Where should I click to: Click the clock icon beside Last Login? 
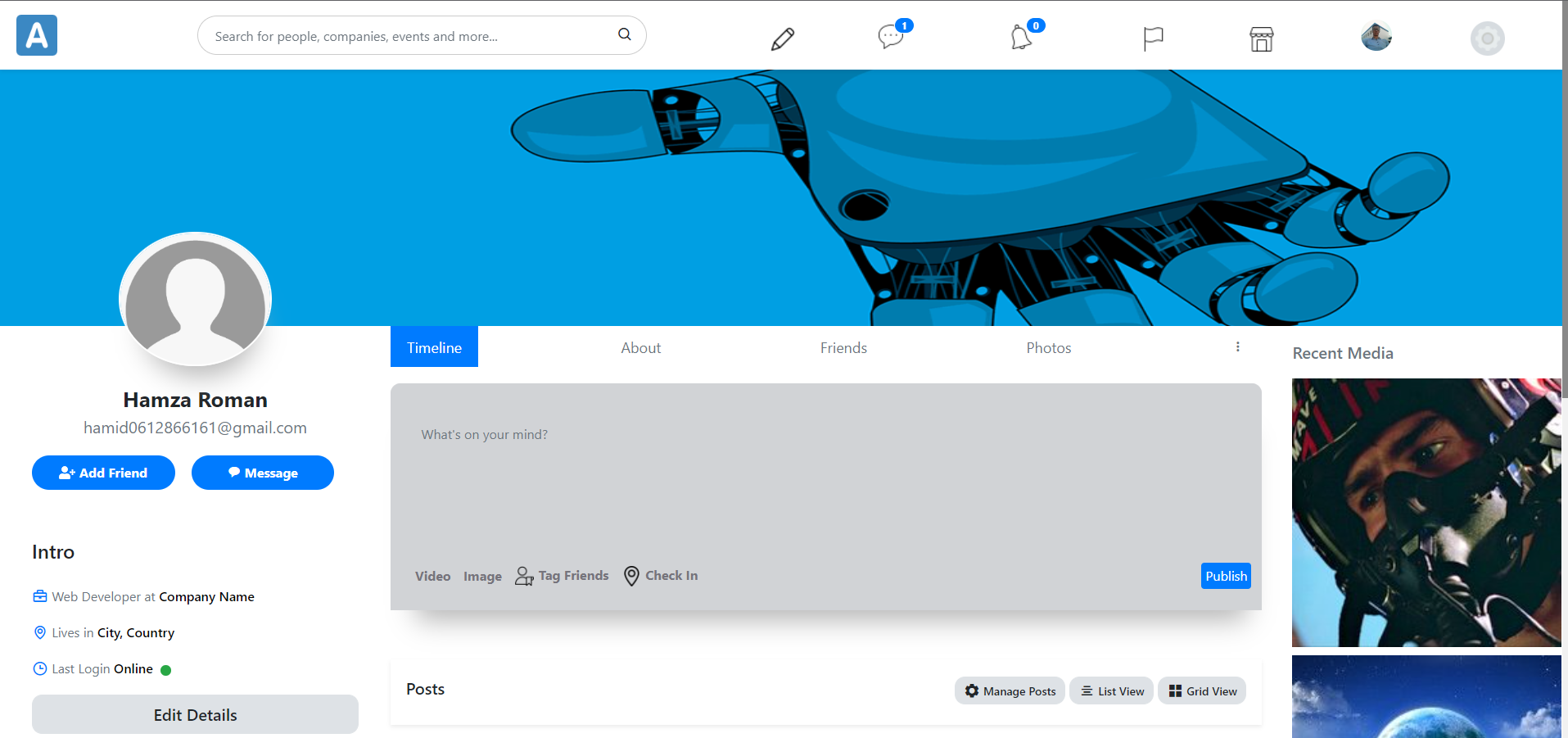coord(40,668)
